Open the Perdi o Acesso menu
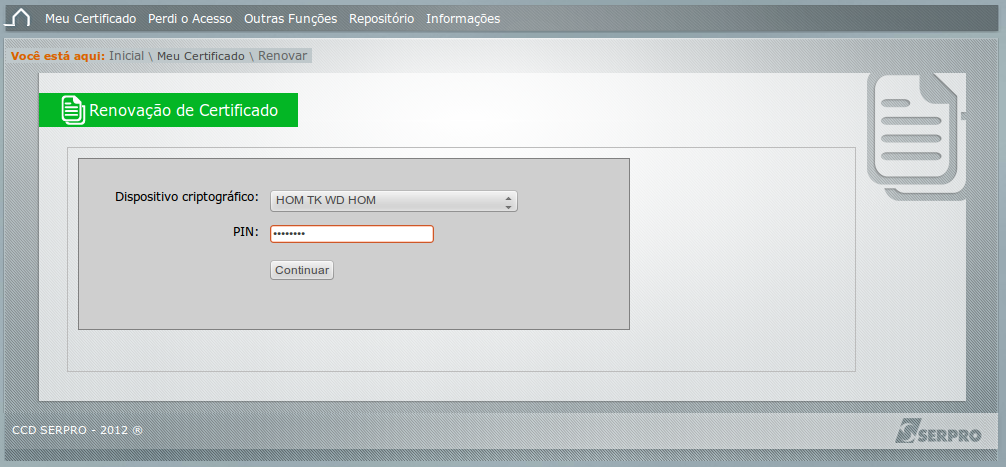The image size is (1006, 467). pos(190,19)
